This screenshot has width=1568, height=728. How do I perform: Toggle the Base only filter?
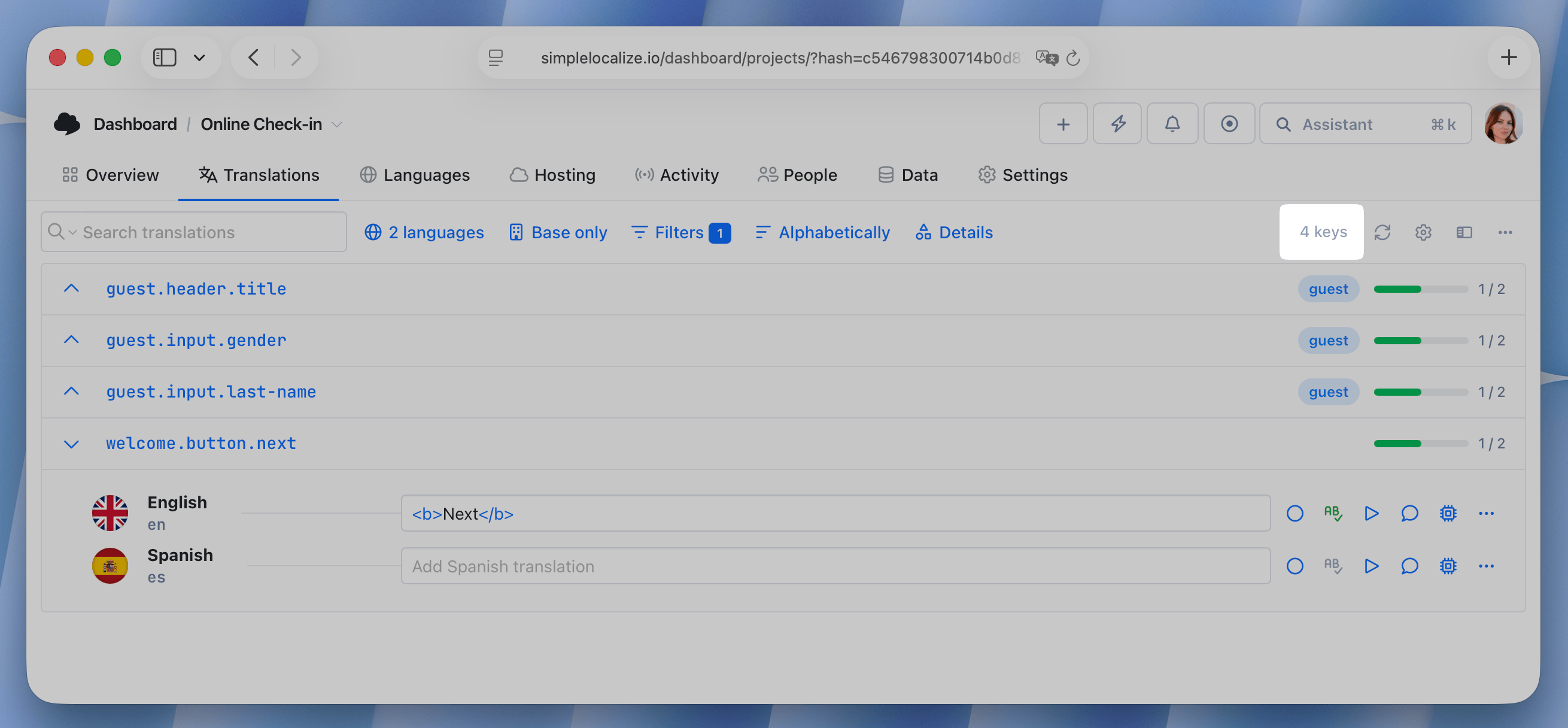558,232
